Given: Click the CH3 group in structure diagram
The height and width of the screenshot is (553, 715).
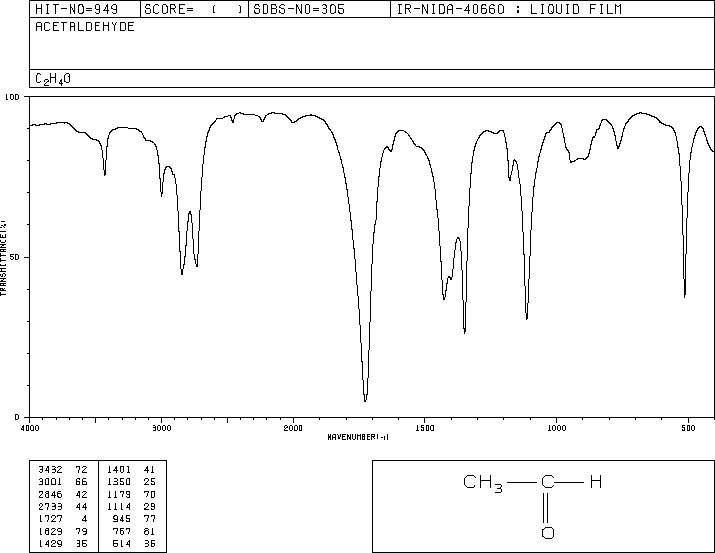Looking at the screenshot, I should pyautogui.click(x=484, y=483).
